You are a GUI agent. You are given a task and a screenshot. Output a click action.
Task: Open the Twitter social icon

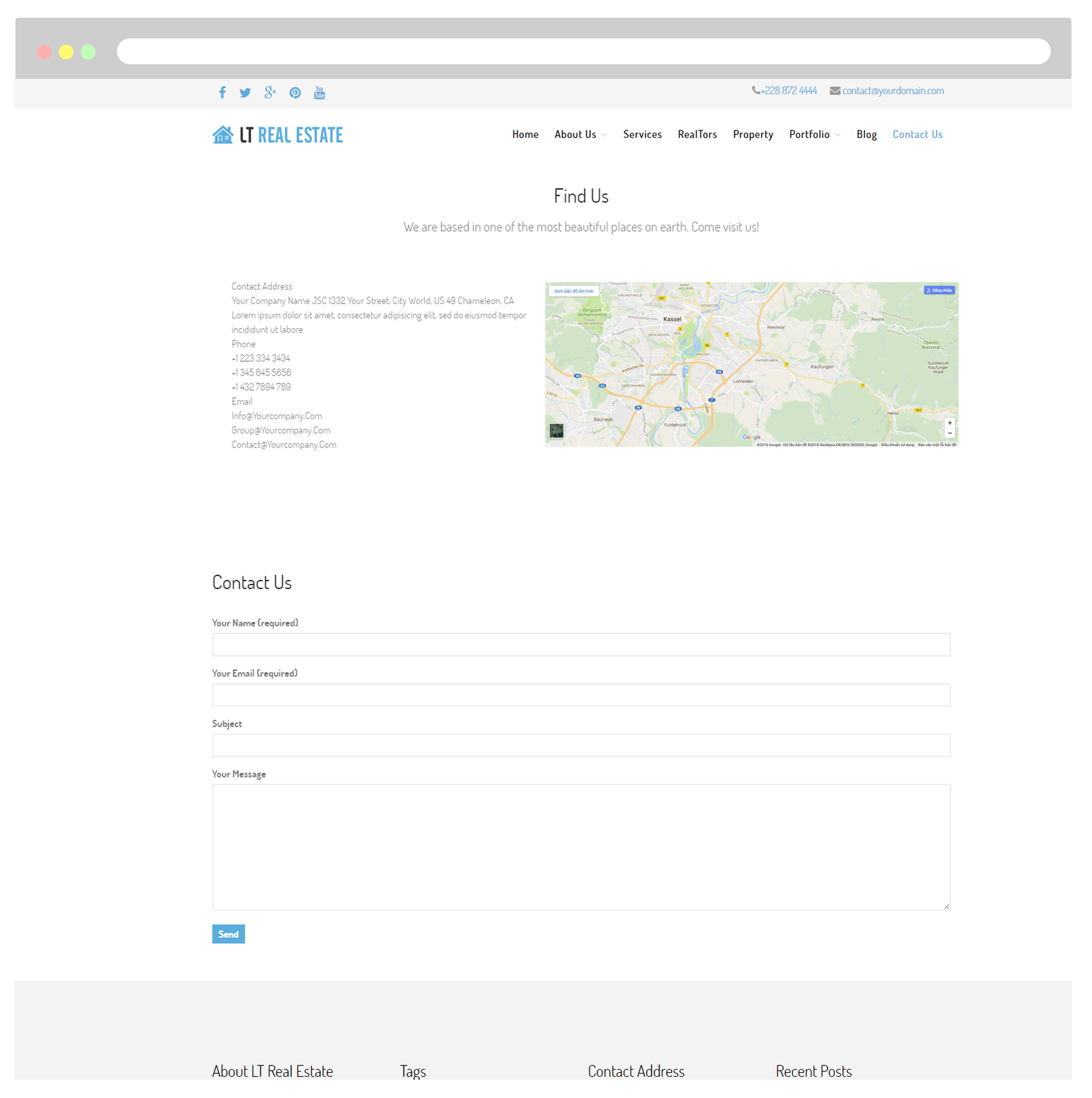click(245, 93)
